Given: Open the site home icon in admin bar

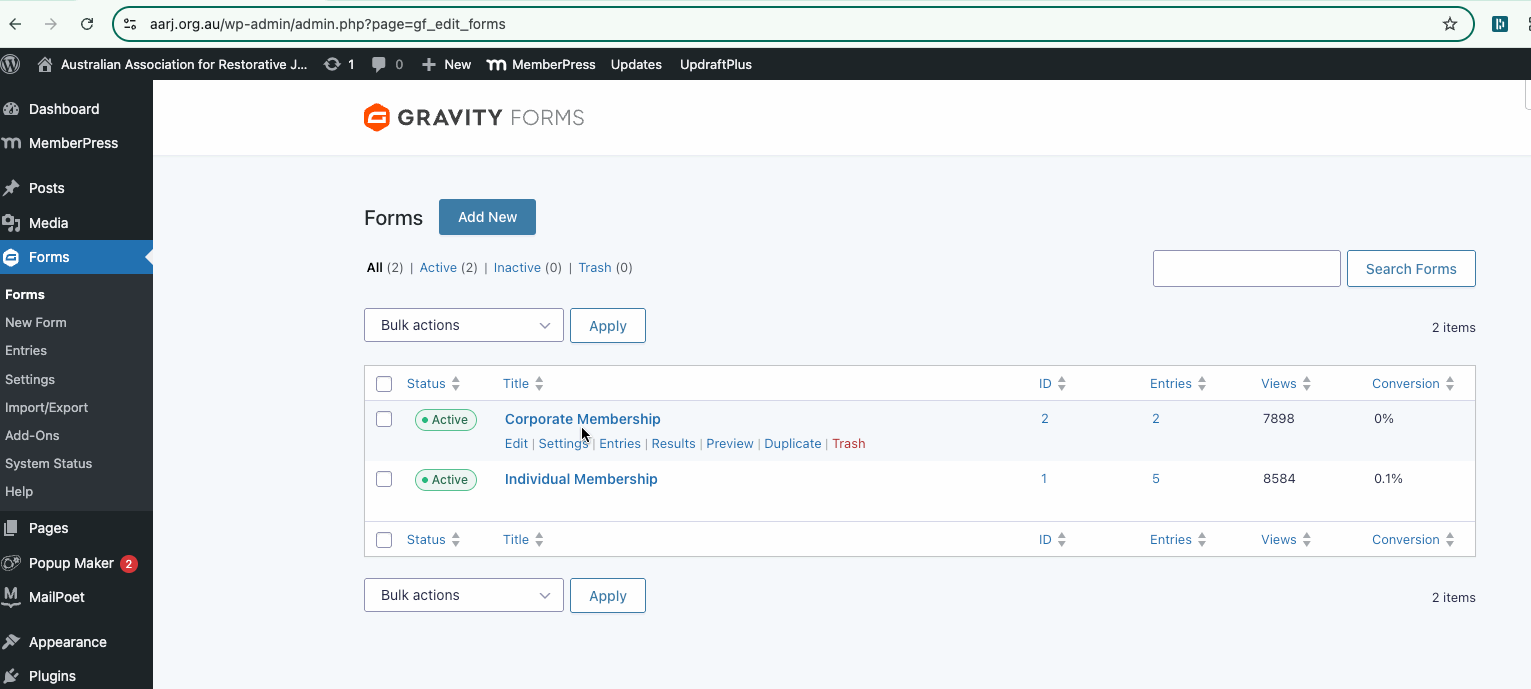Looking at the screenshot, I should tap(45, 64).
